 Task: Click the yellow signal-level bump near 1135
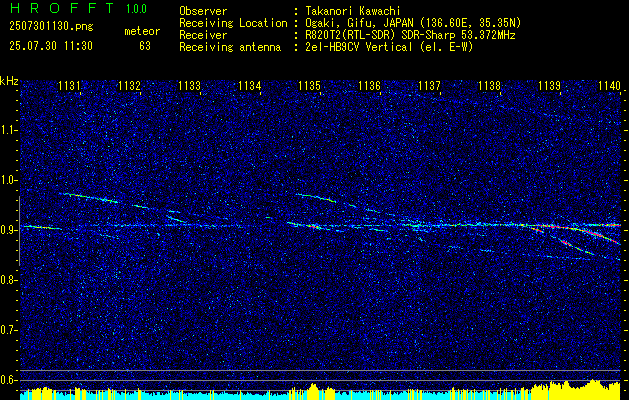tap(314, 392)
